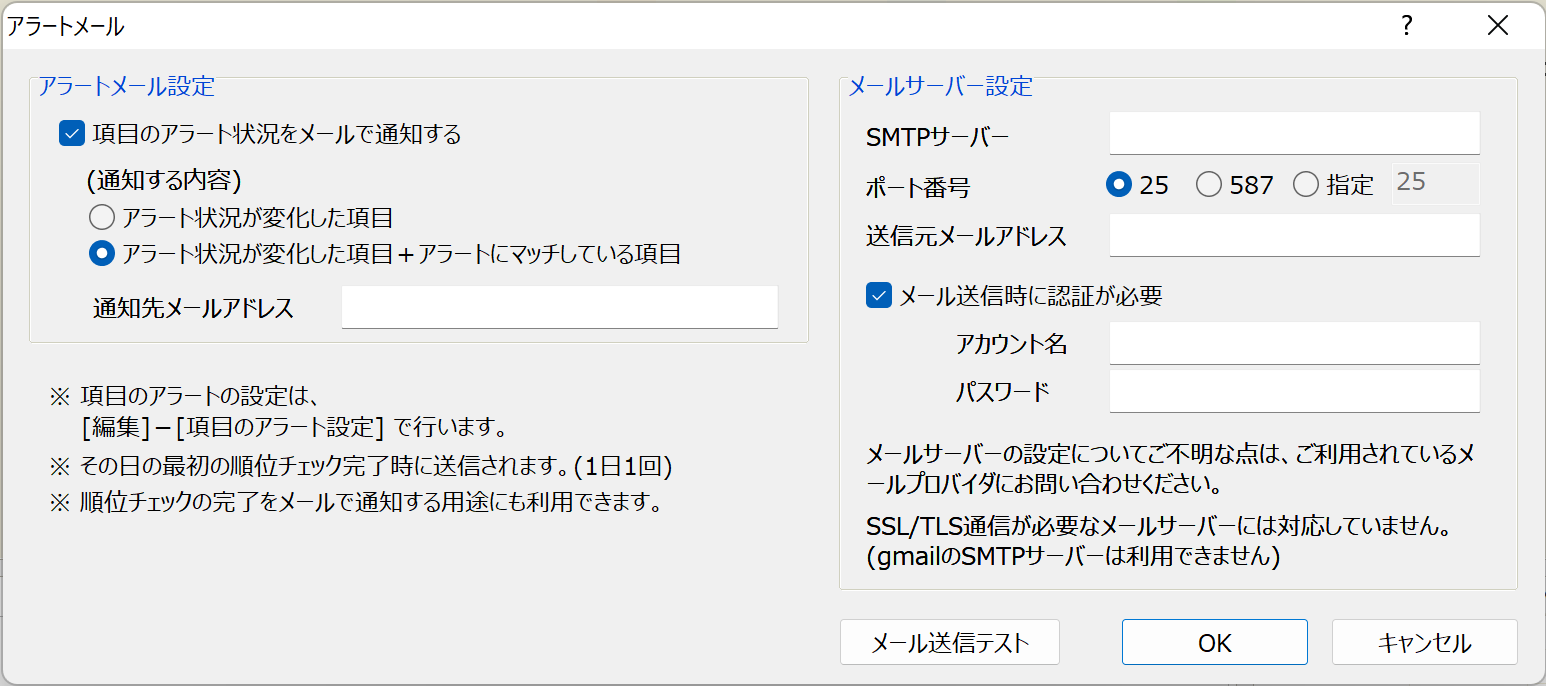Focus the パスワード input field
The image size is (1546, 686).
point(1293,391)
